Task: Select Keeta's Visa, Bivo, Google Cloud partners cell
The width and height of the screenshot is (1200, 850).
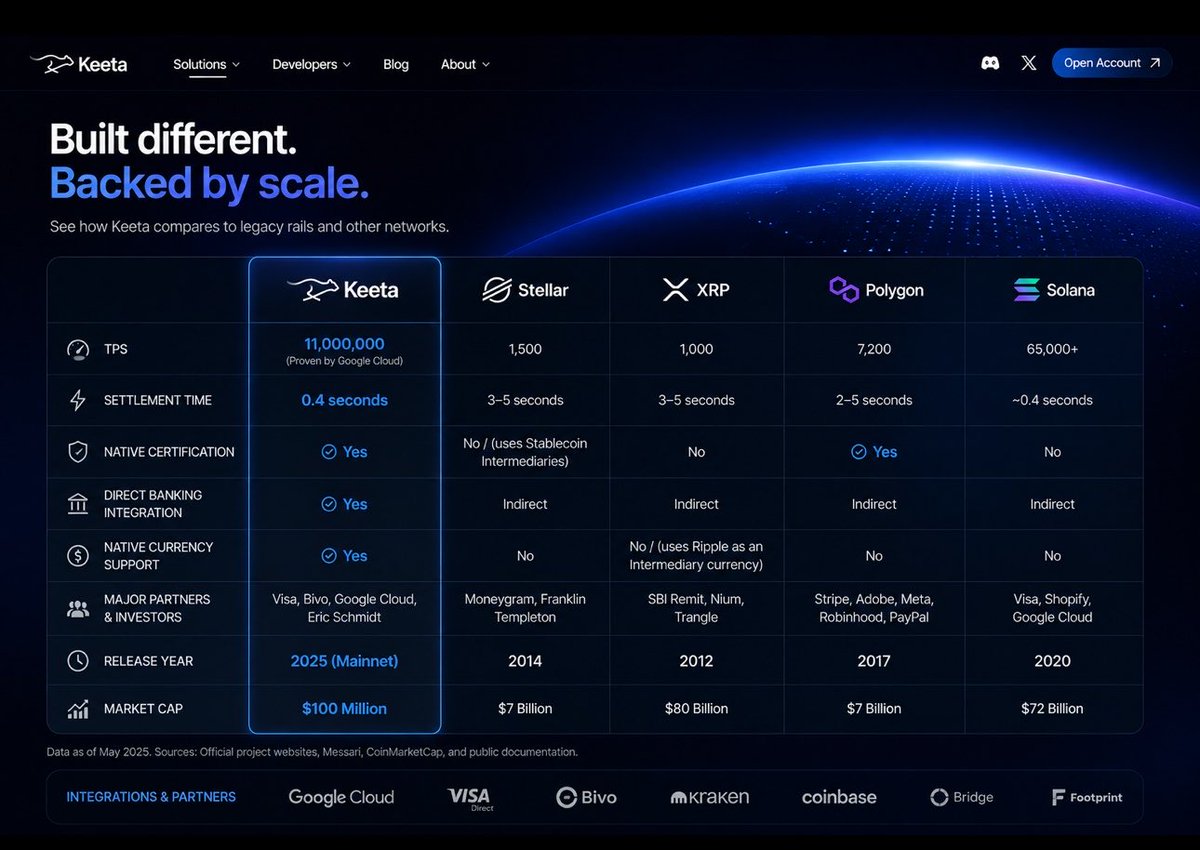Action: [344, 608]
